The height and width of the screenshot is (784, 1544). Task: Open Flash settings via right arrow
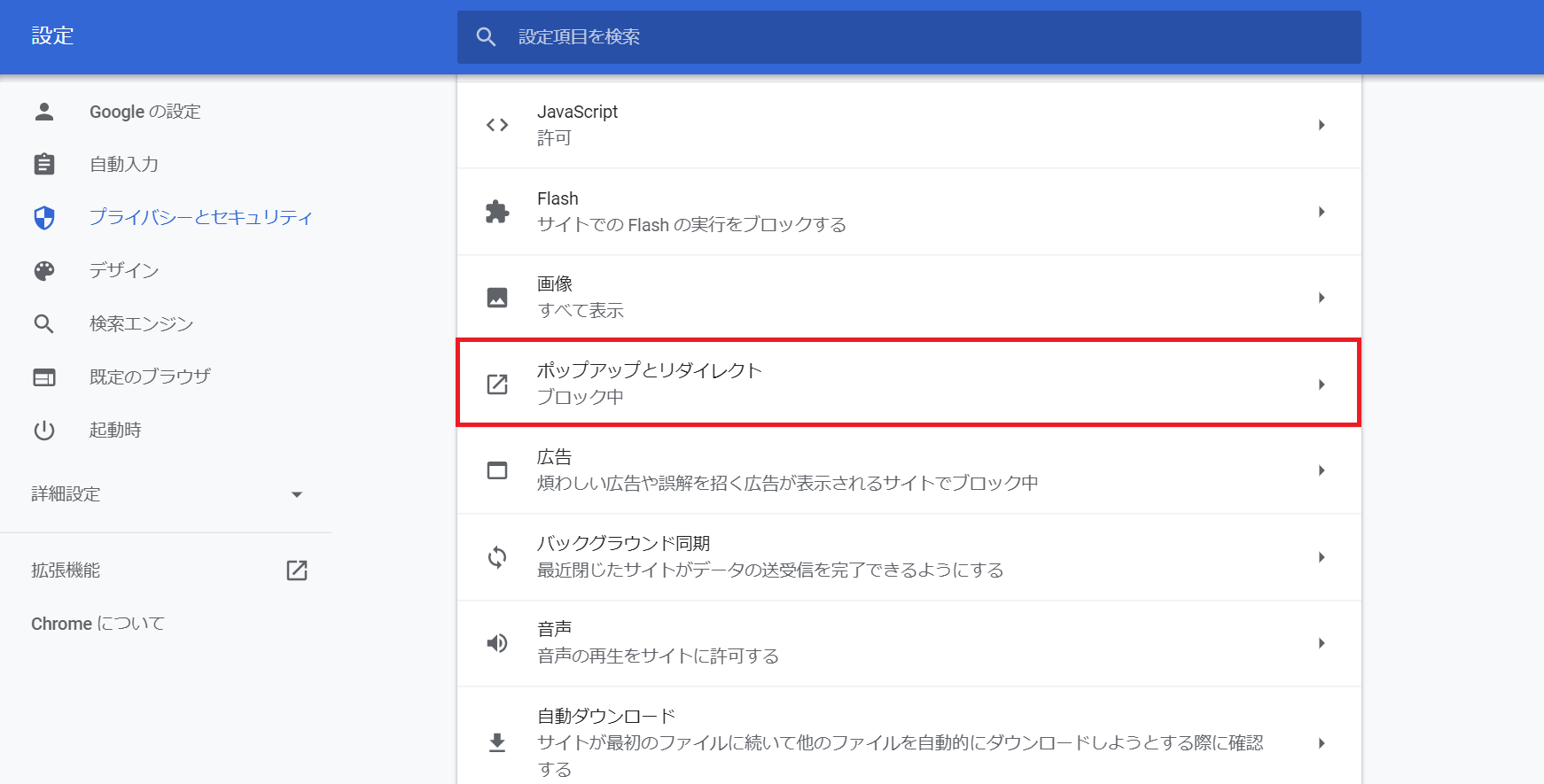point(1321,212)
